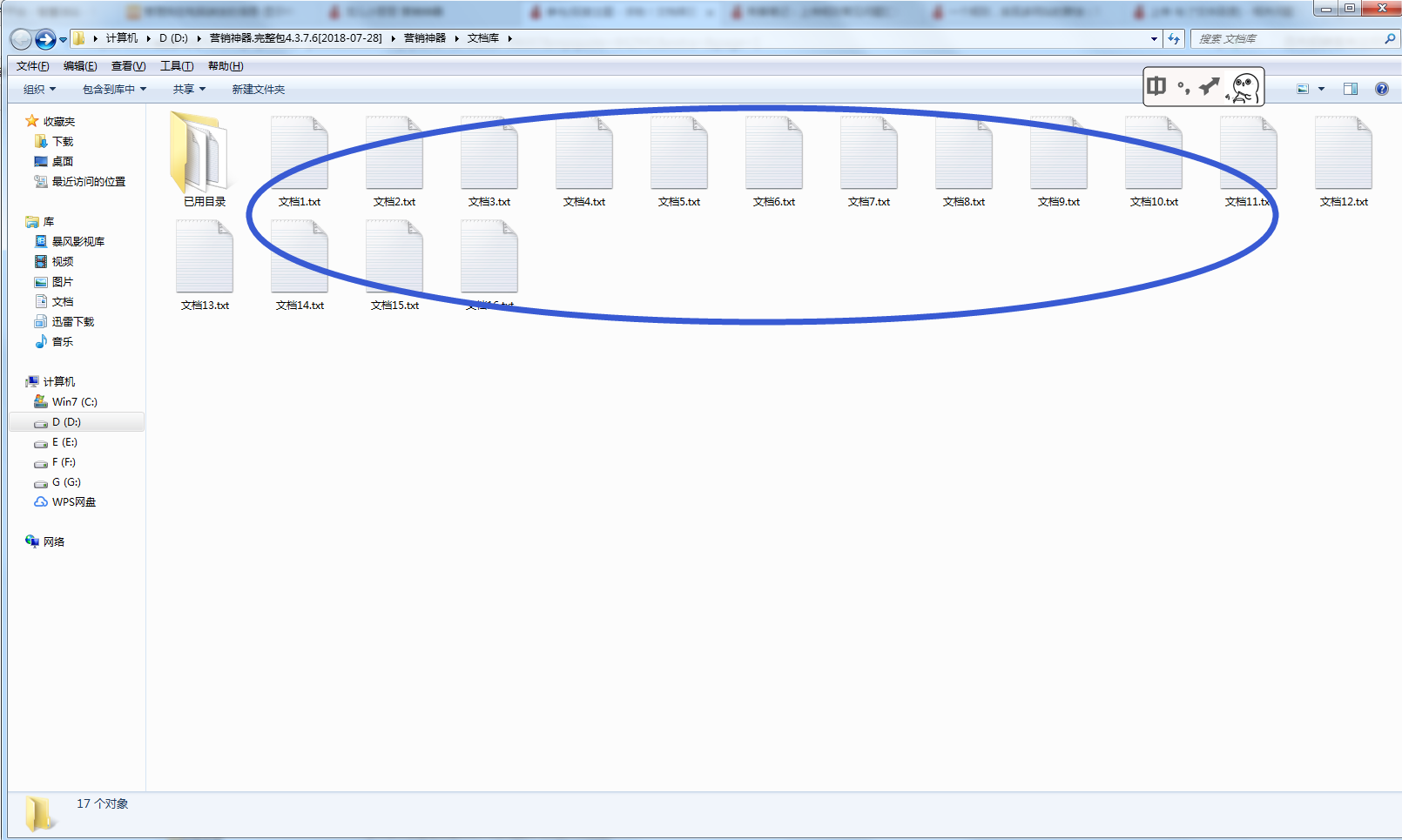1402x840 pixels.
Task: Open WPS网盘 in navigation pane
Action: coord(73,502)
